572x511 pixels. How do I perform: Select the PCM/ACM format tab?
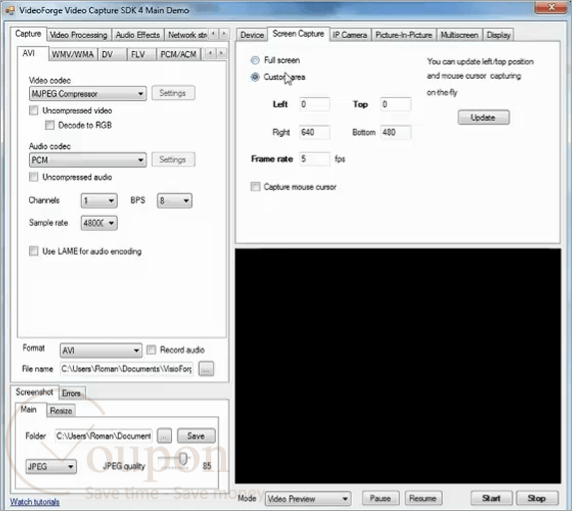click(x=178, y=54)
